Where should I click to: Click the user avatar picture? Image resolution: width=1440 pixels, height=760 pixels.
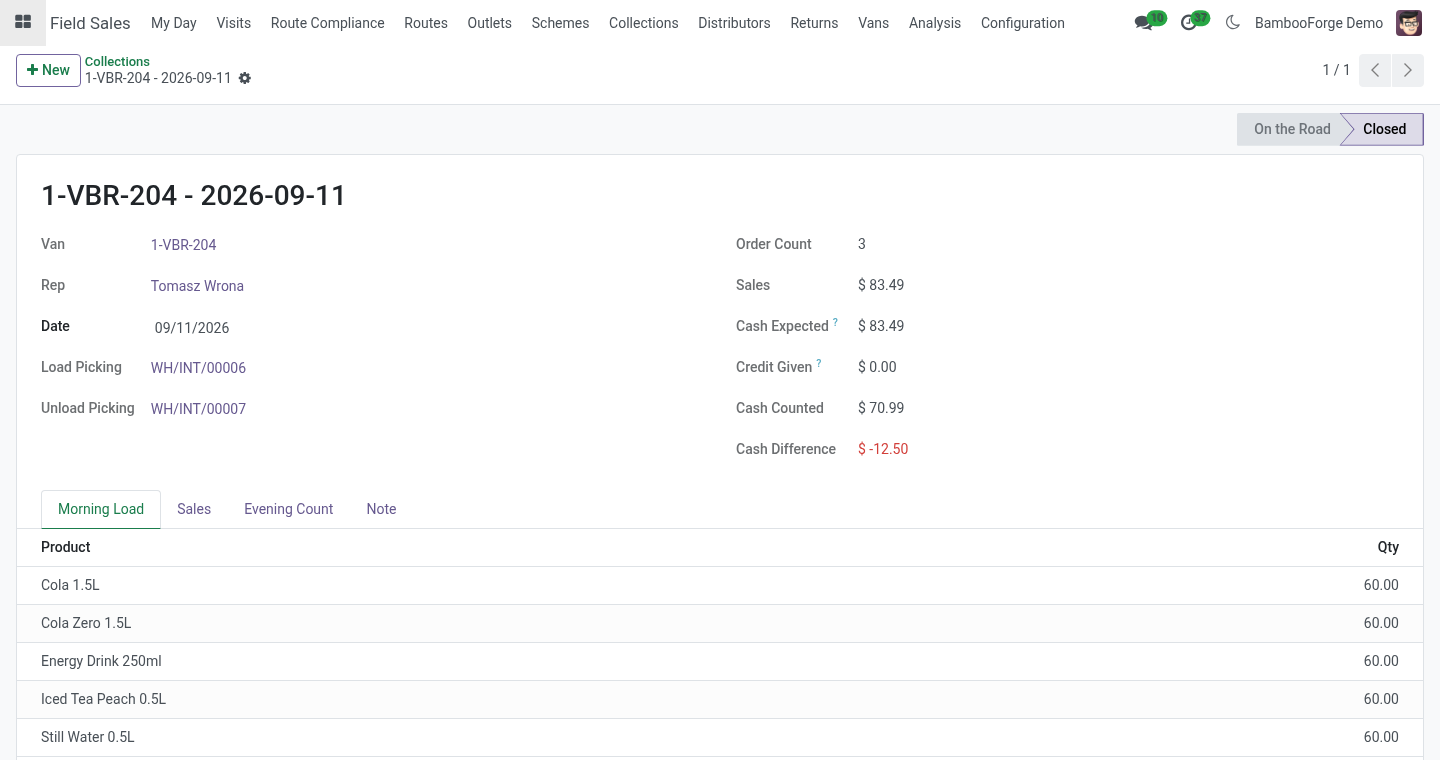[1409, 23]
